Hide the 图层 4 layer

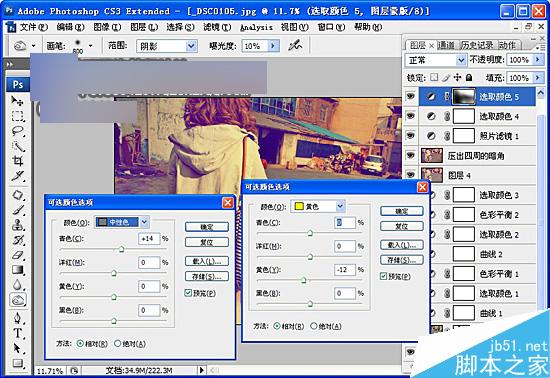[x=410, y=175]
